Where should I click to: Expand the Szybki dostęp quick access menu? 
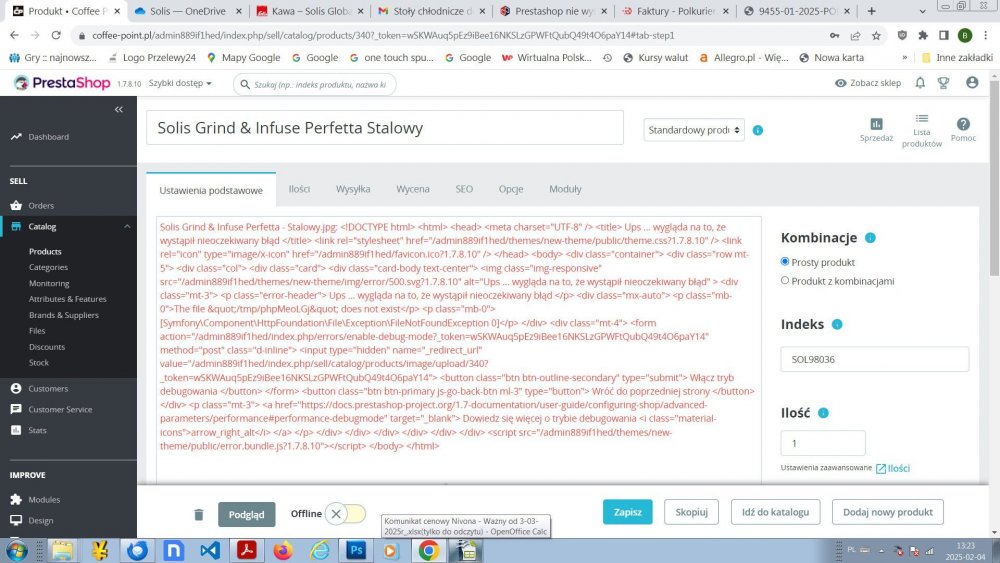(180, 84)
